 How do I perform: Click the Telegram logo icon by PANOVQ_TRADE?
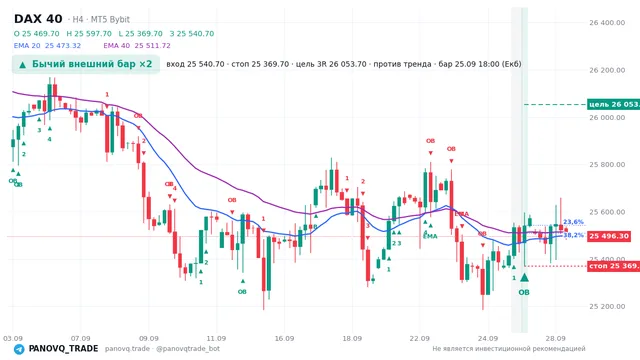click(x=19, y=349)
